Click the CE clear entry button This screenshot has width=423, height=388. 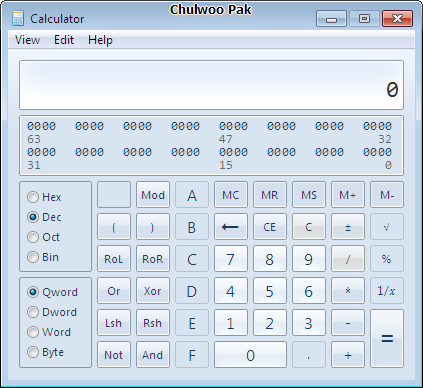tap(270, 227)
